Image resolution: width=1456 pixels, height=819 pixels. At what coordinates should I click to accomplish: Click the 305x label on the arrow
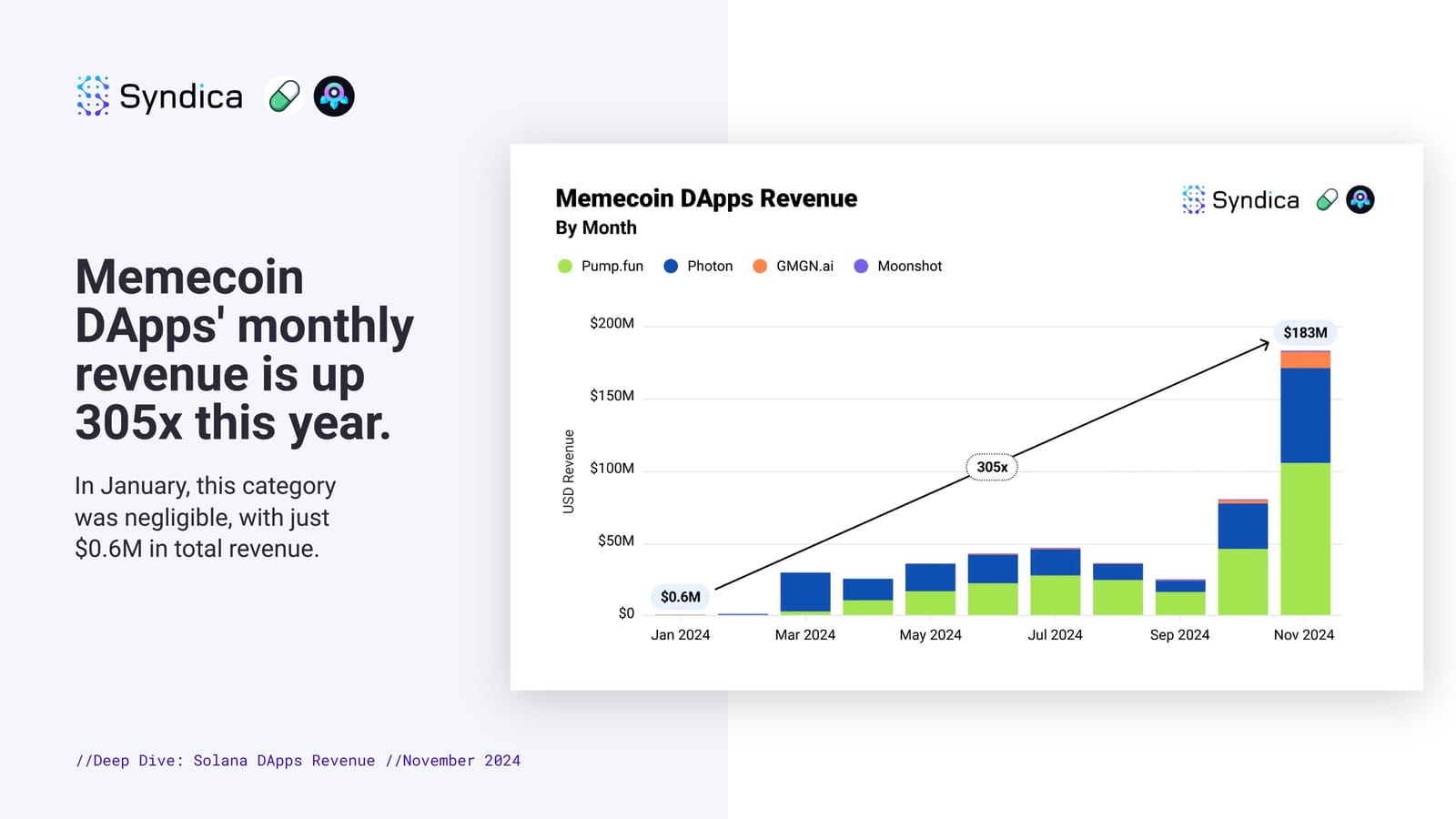tap(992, 467)
